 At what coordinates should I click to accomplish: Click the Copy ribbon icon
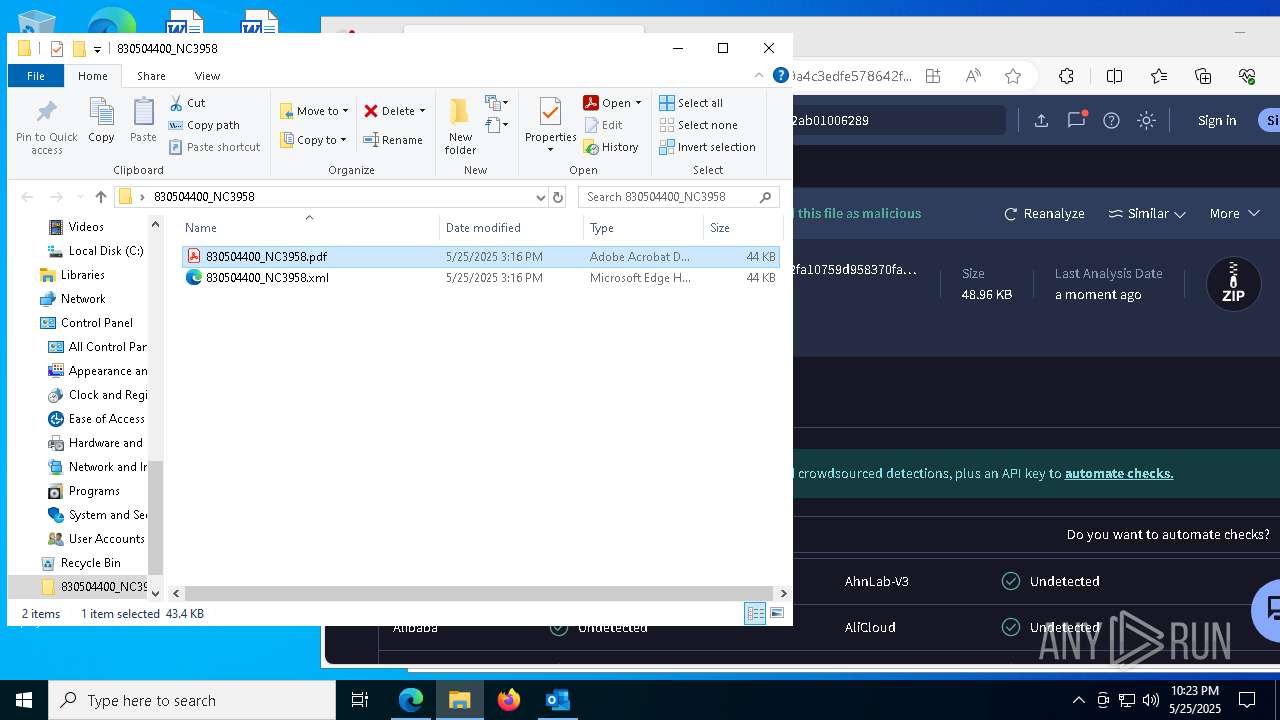tap(101, 120)
